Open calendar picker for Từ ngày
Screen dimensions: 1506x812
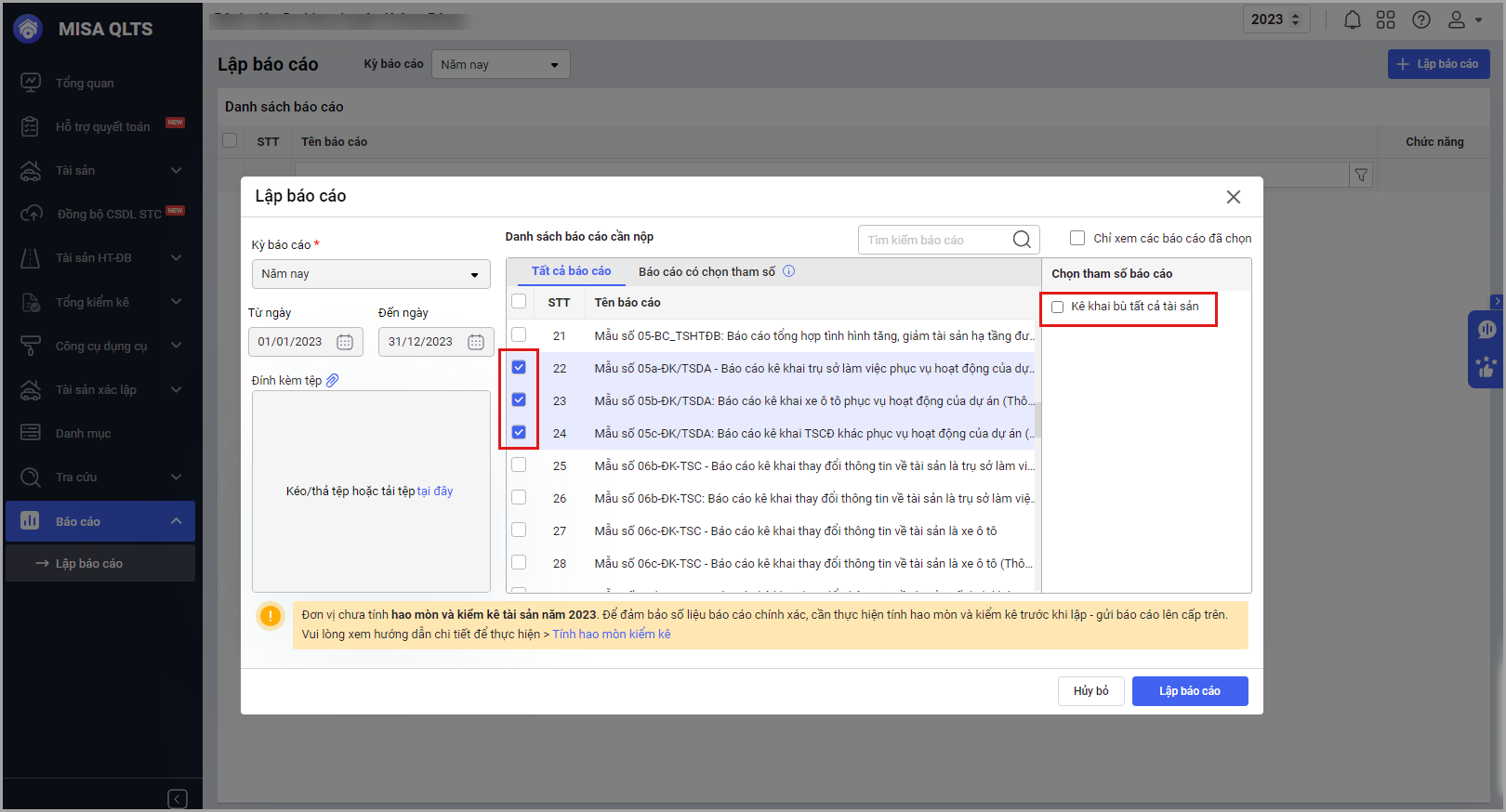pos(345,342)
